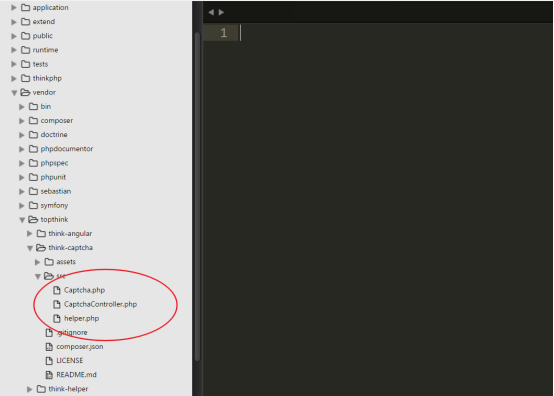Viewport: 554px width, 396px height.
Task: Expand the composer folder arrow
Action: tap(22, 121)
